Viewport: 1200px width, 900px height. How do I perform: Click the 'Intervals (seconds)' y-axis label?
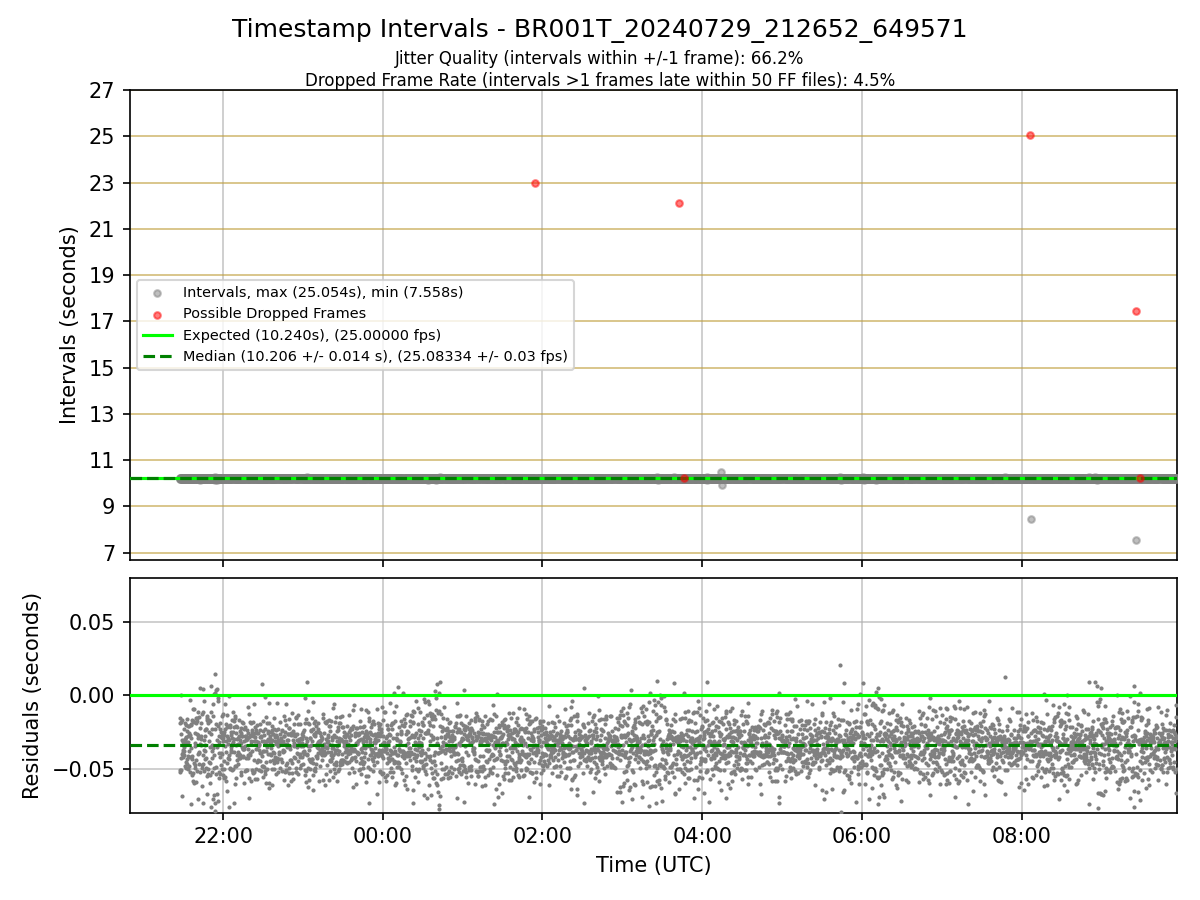(68, 325)
